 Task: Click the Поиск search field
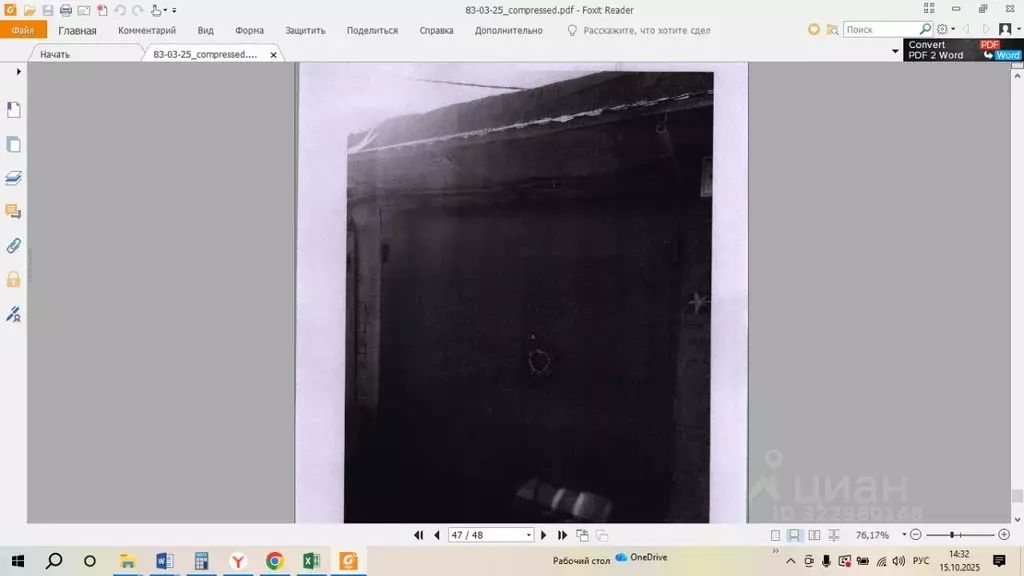pyautogui.click(x=880, y=30)
